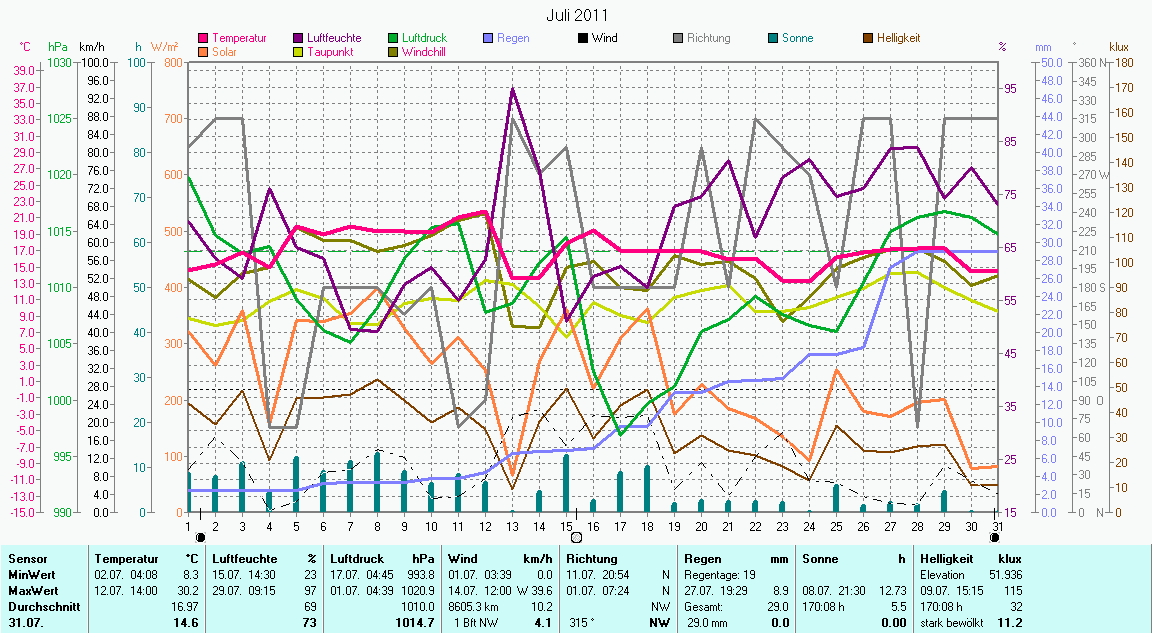This screenshot has width=1152, height=633.
Task: Click the new moon marker below day 1
Action: (201, 537)
